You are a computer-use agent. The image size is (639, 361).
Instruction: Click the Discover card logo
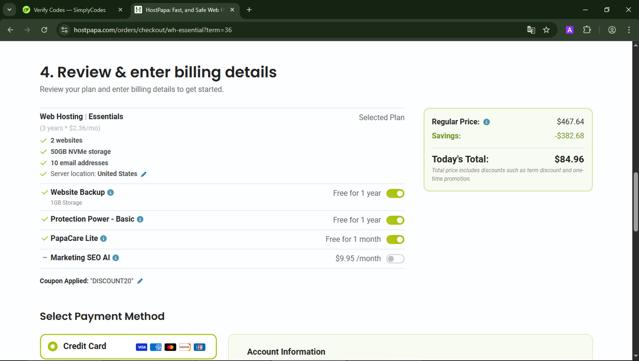(x=185, y=347)
